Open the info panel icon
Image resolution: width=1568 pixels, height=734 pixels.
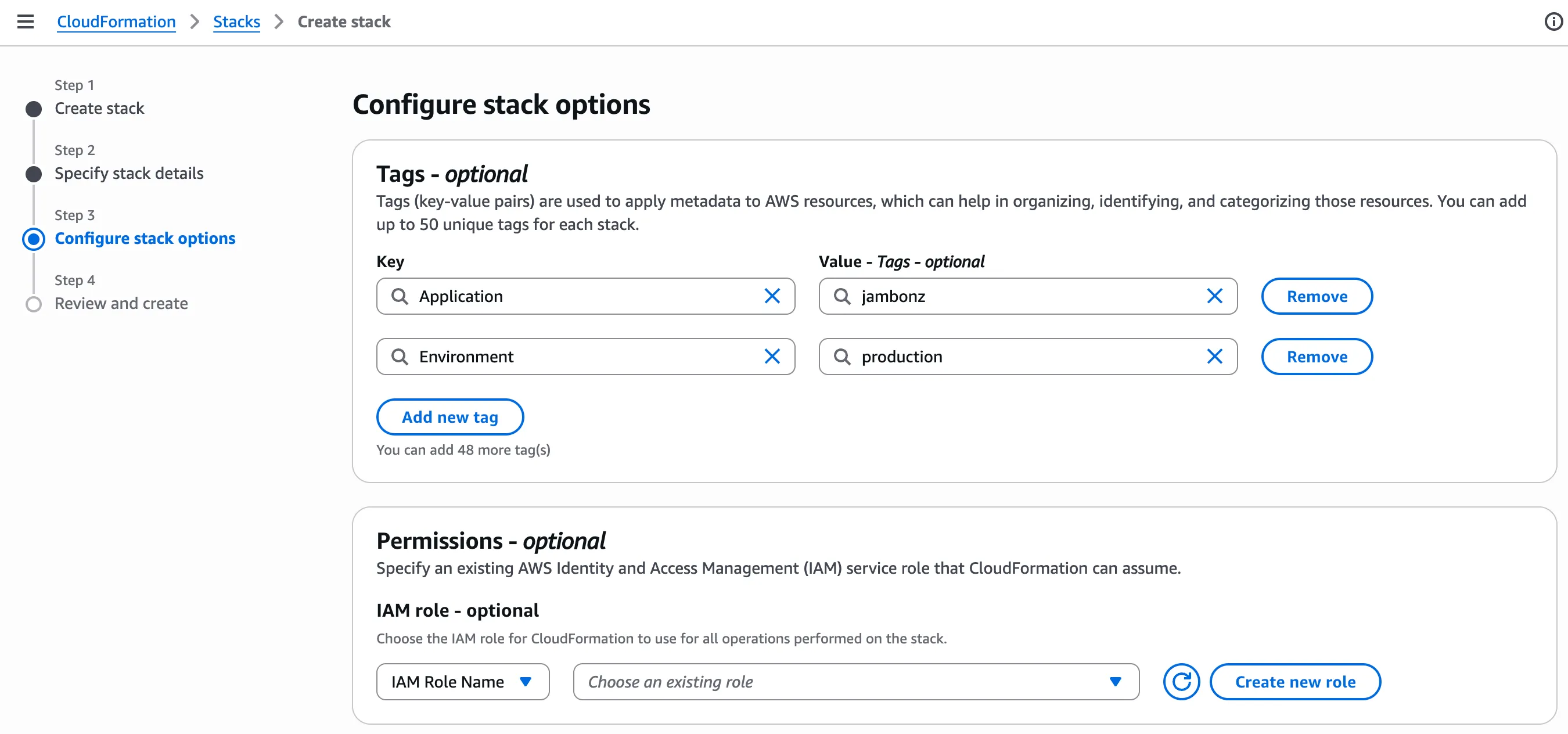tap(1553, 22)
